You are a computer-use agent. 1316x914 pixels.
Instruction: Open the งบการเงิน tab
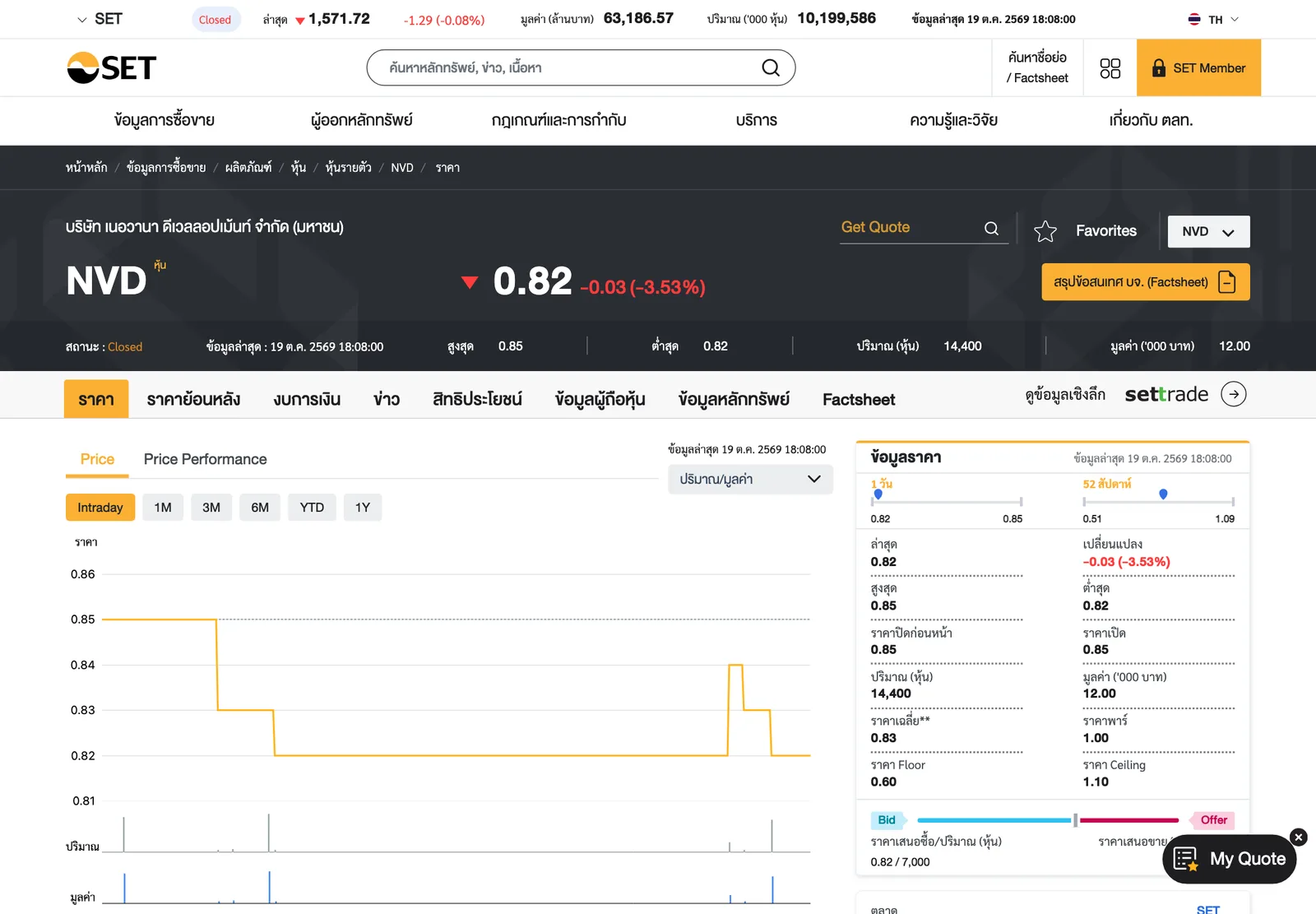(x=307, y=400)
